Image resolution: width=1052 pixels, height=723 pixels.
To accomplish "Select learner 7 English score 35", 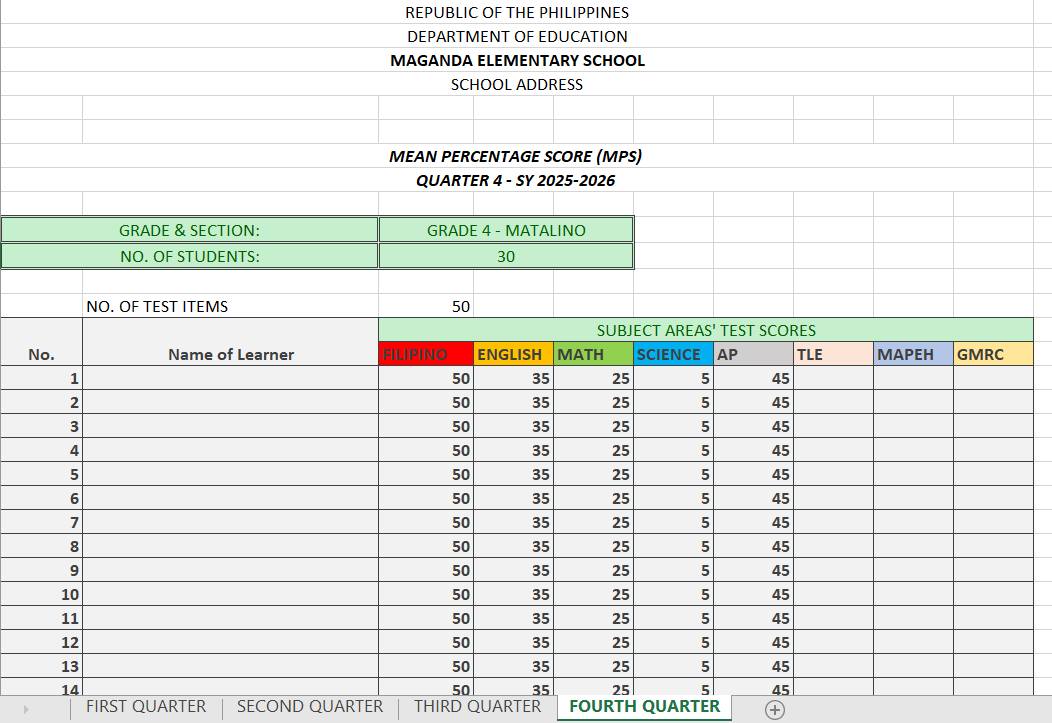I will point(513,522).
